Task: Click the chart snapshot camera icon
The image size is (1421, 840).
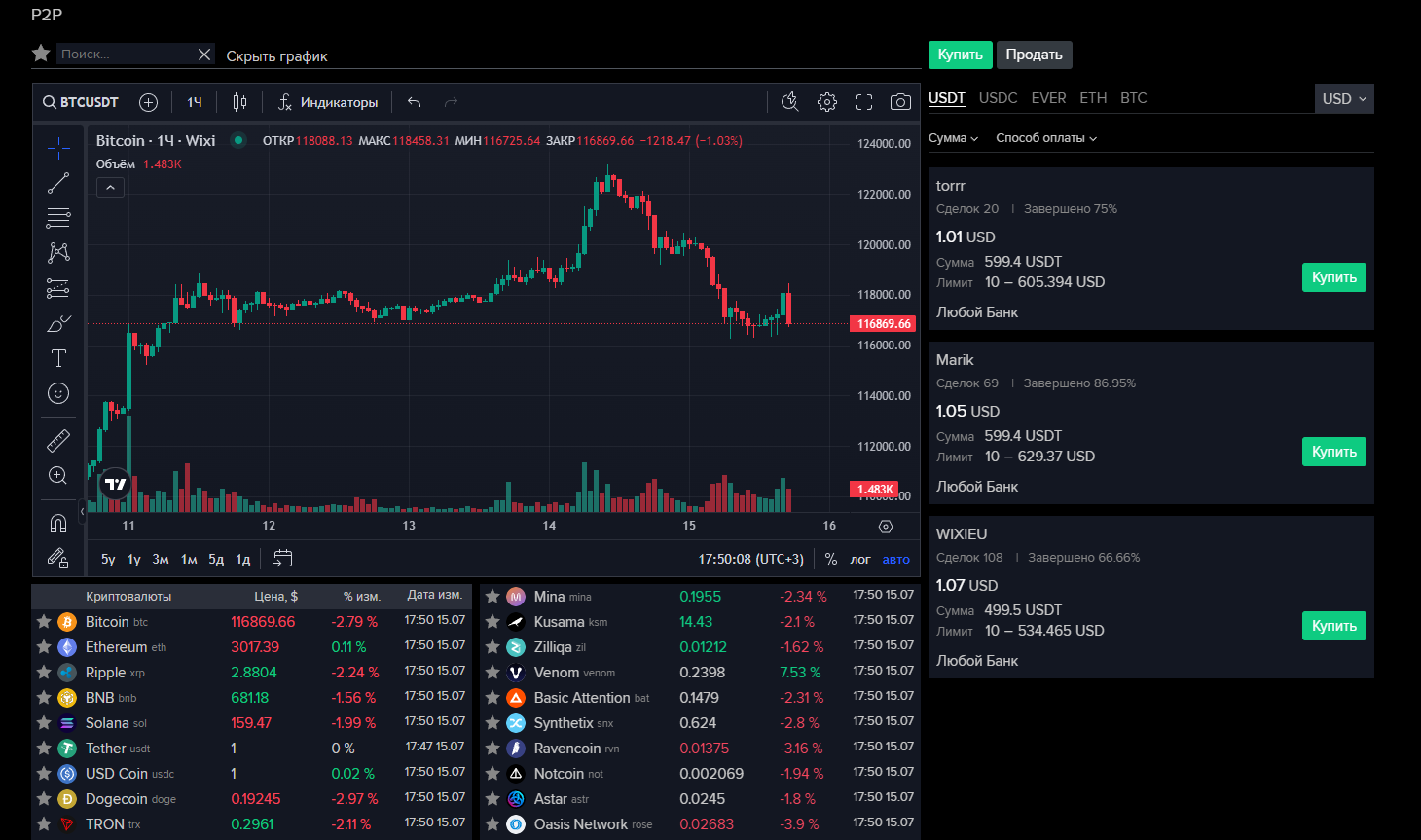Action: pyautogui.click(x=900, y=102)
